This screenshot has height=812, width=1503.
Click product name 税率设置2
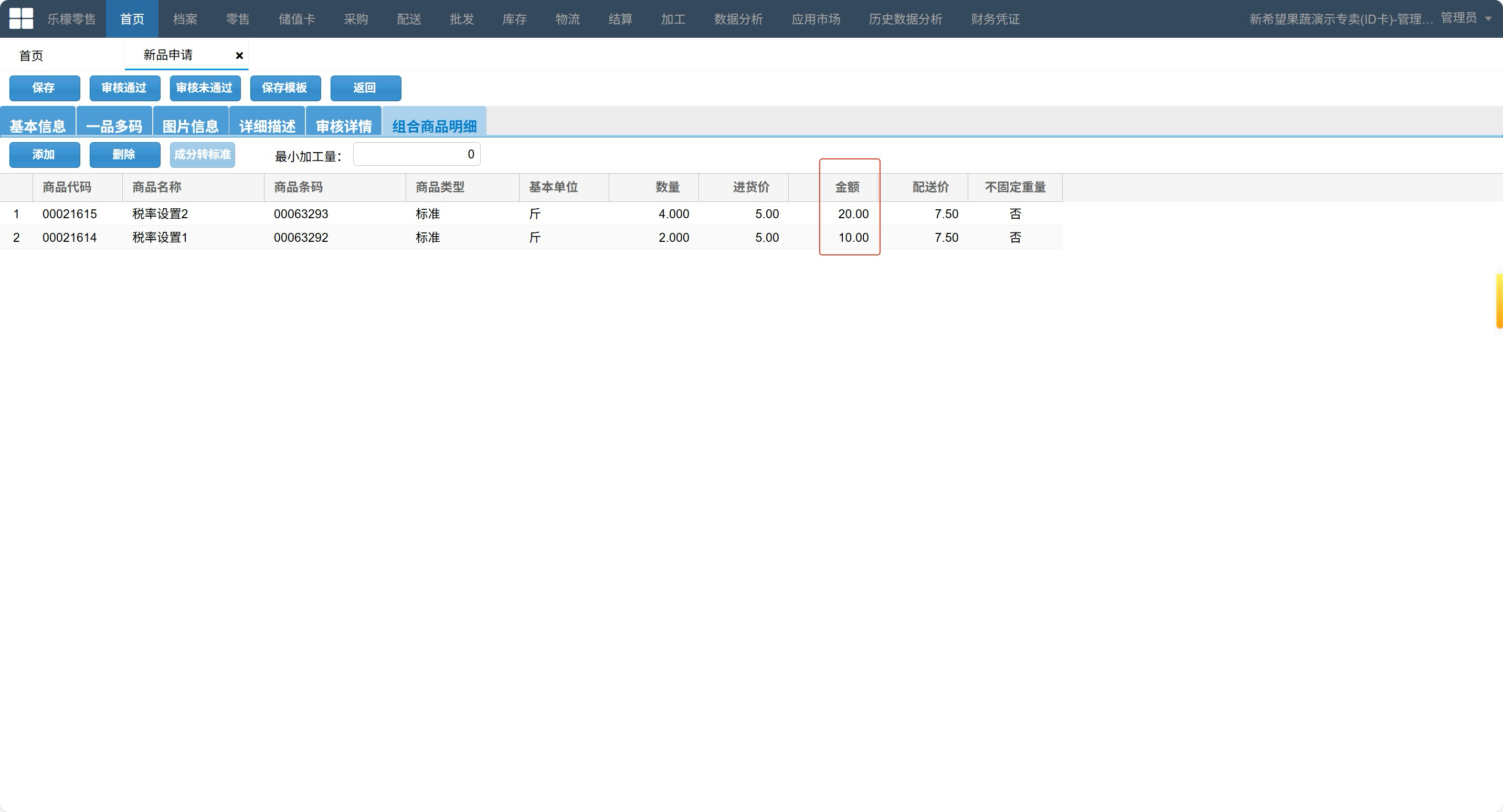pyautogui.click(x=160, y=214)
